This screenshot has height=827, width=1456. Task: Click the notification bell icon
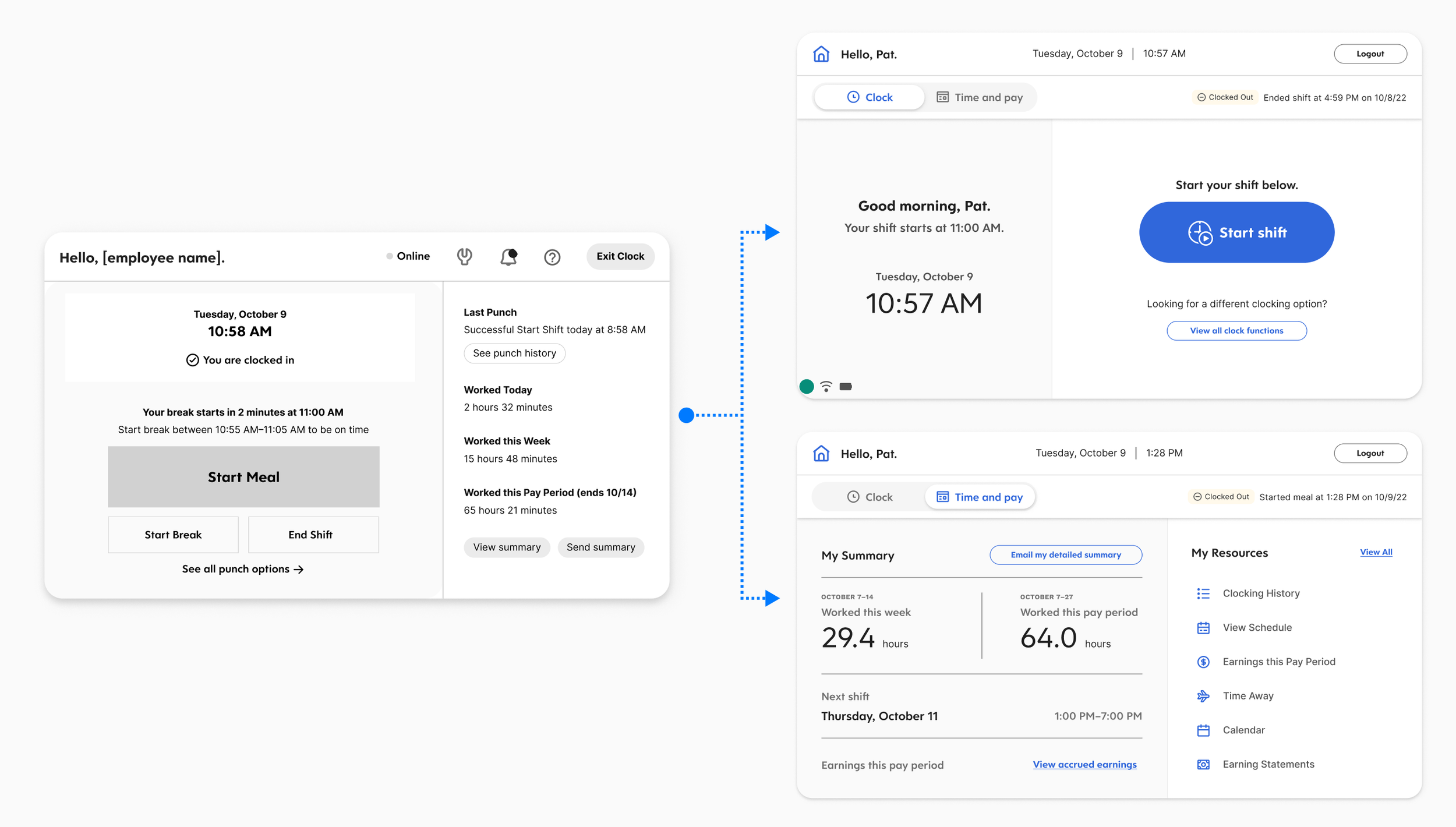pos(508,257)
